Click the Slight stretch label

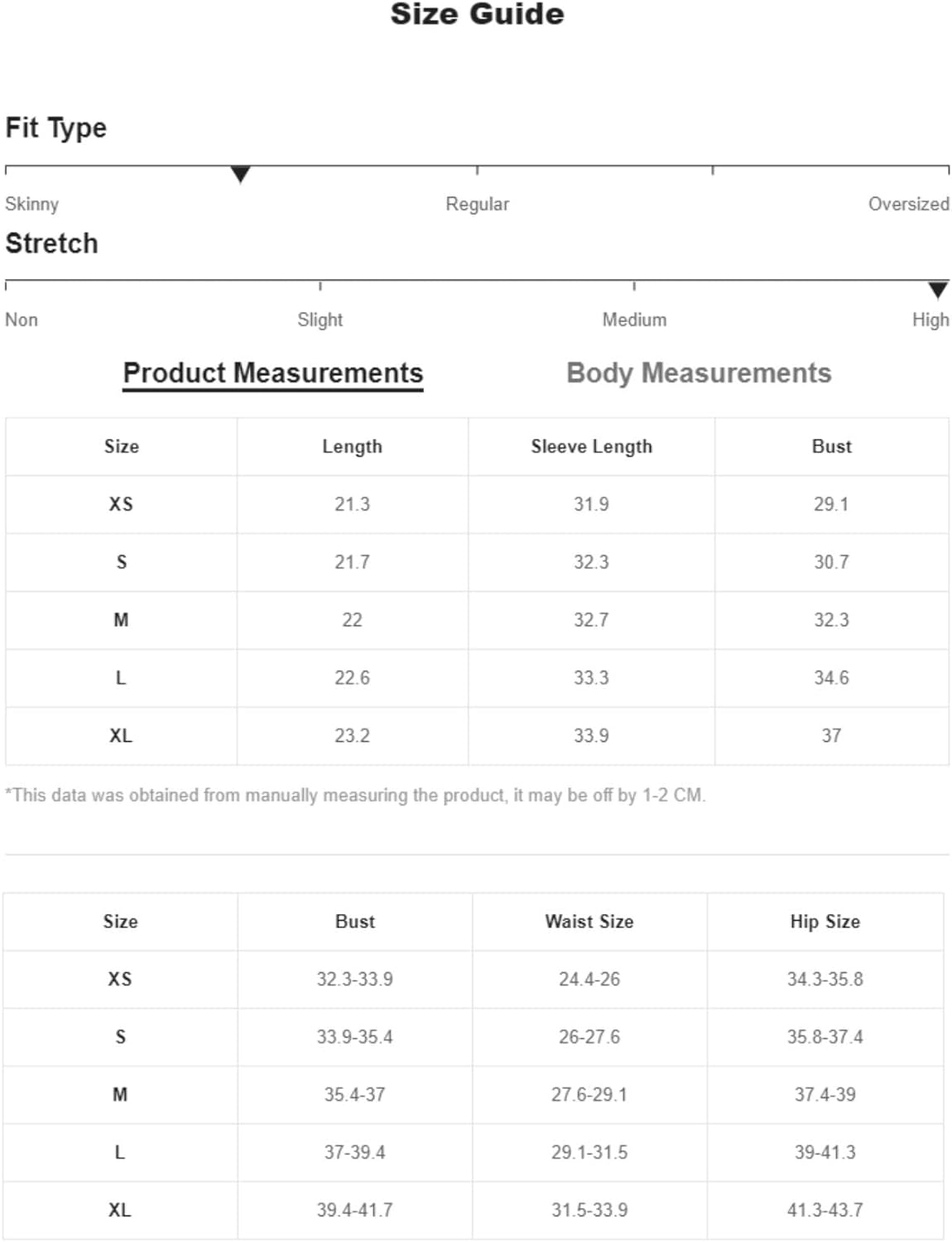tap(320, 320)
